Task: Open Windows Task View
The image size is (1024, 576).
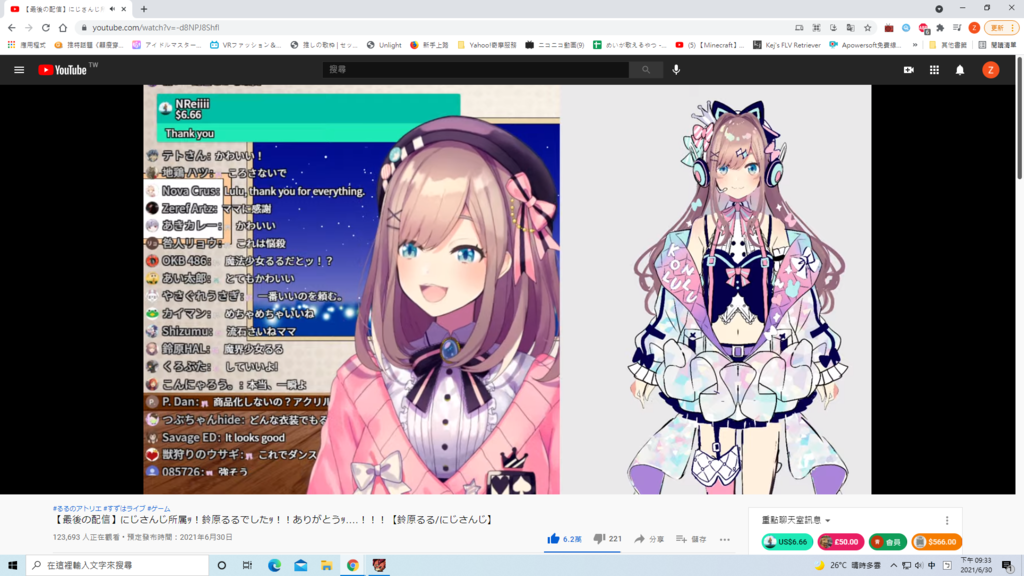Action: [247, 565]
